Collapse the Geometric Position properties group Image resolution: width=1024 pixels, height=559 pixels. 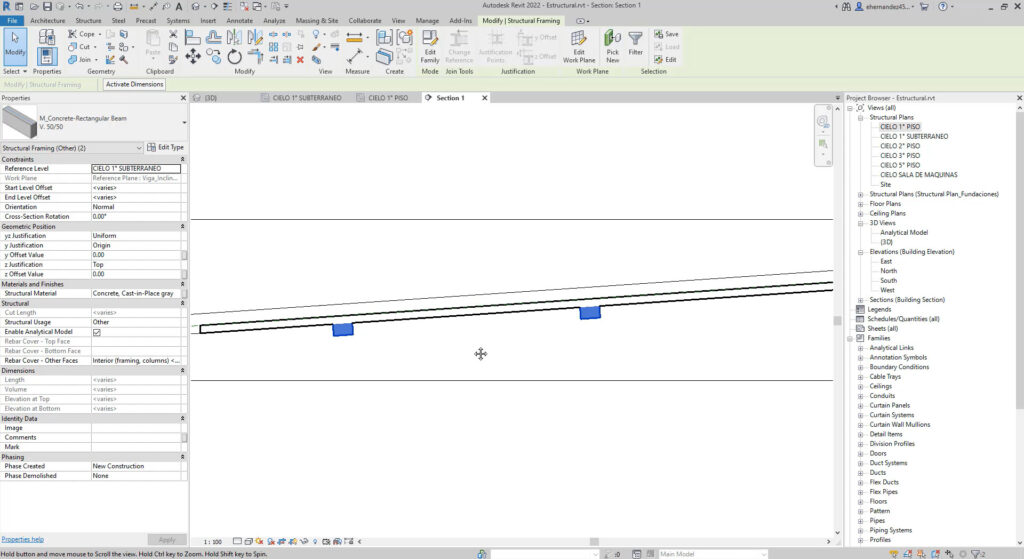click(182, 227)
